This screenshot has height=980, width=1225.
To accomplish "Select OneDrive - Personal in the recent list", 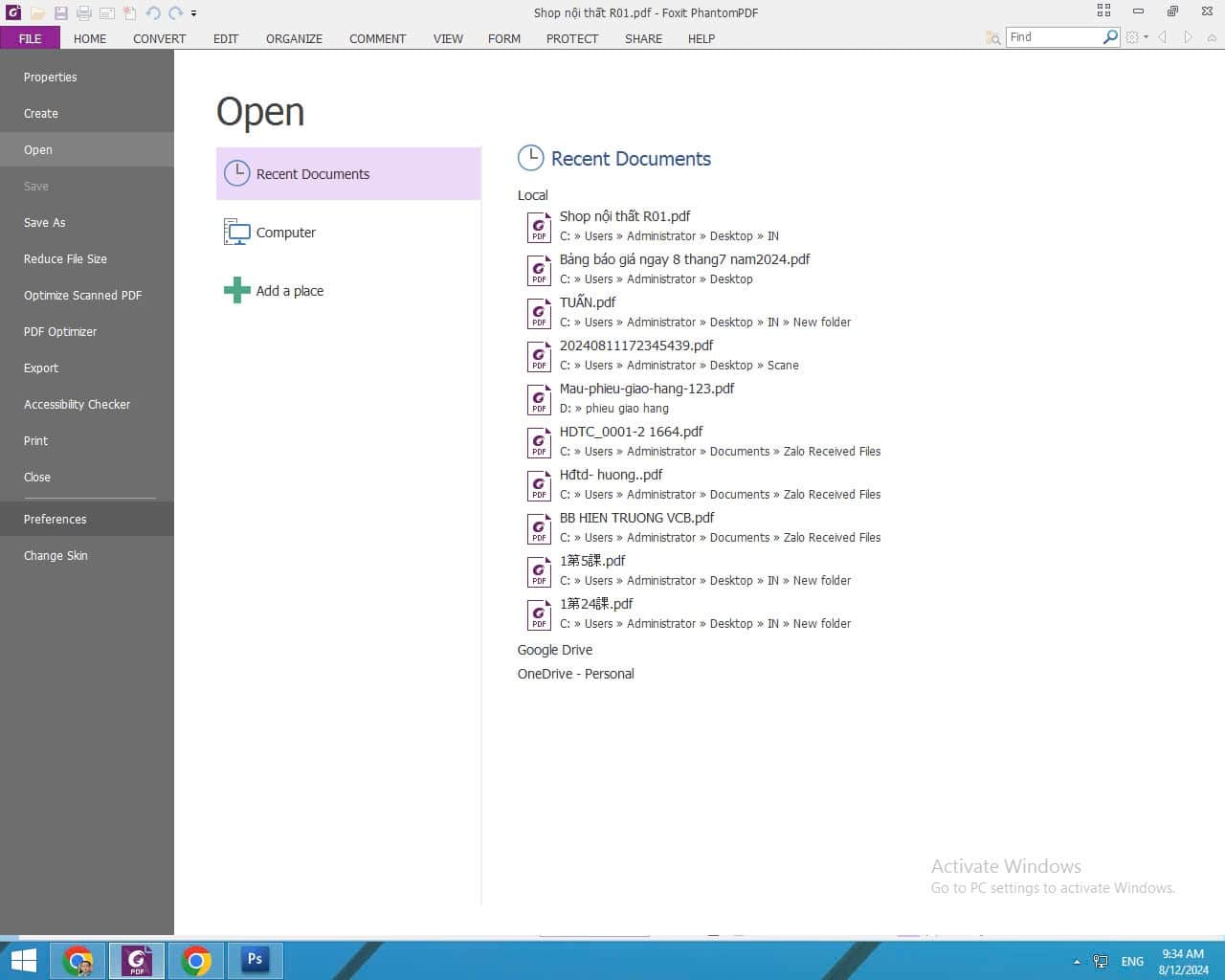I will 575,674.
